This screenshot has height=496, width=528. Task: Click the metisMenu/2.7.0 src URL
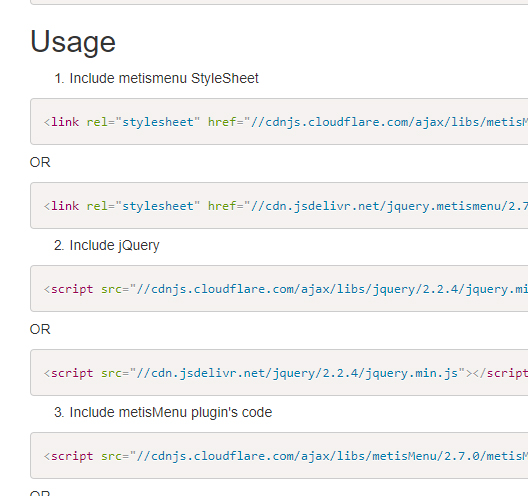329,456
